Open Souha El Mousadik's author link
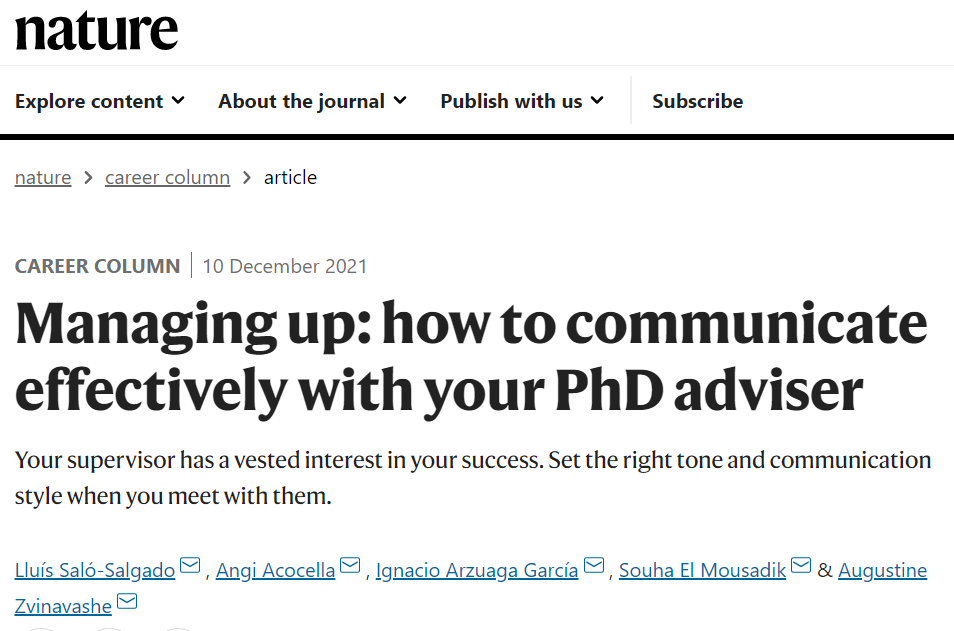 point(702,571)
